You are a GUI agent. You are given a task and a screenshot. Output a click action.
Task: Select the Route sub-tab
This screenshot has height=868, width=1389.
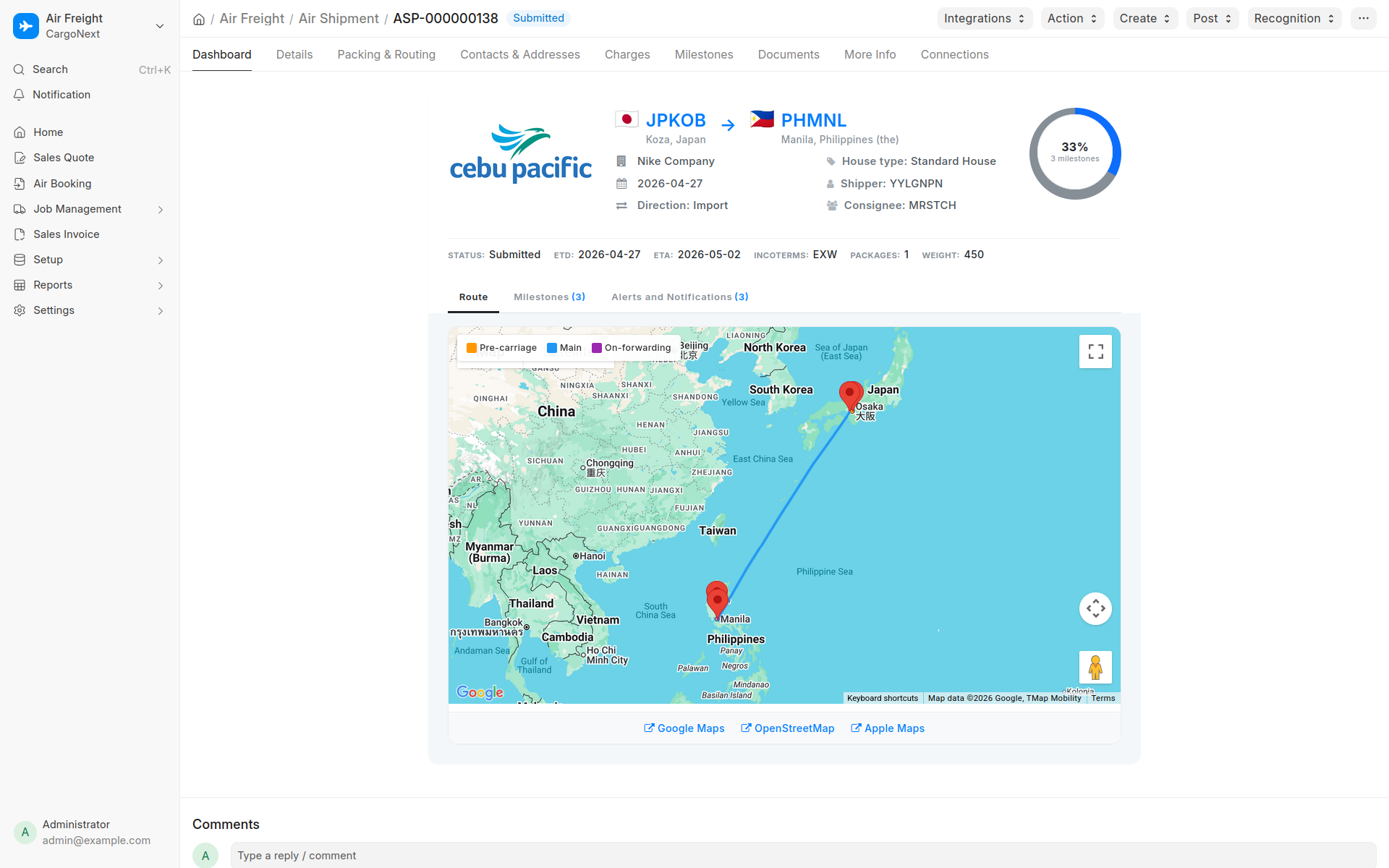[473, 297]
